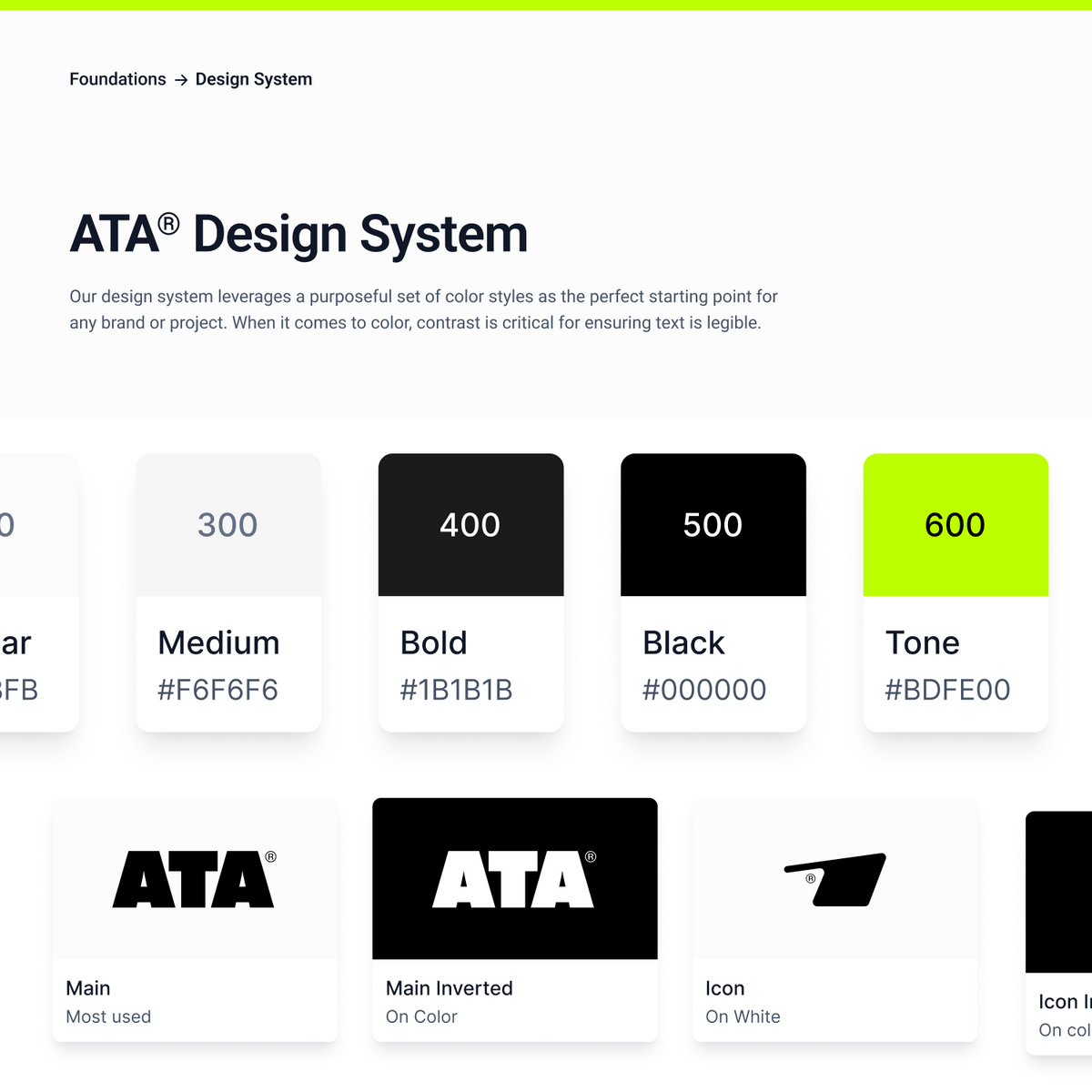The height and width of the screenshot is (1092, 1092).
Task: Click the breadcrumb arrow icon
Action: click(x=181, y=80)
